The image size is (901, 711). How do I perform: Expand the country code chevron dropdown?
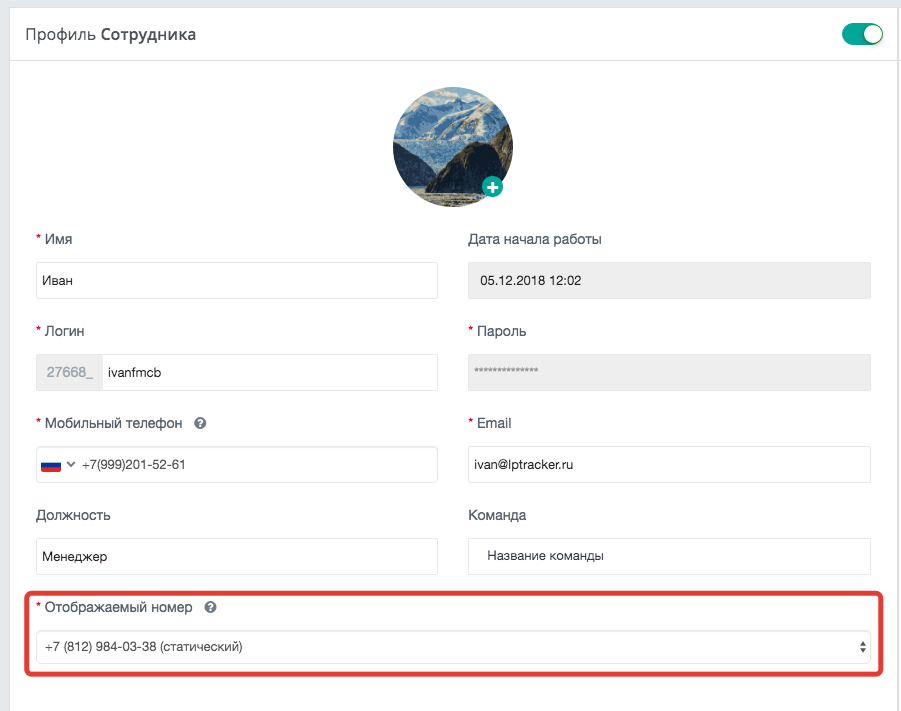pyautogui.click(x=71, y=464)
